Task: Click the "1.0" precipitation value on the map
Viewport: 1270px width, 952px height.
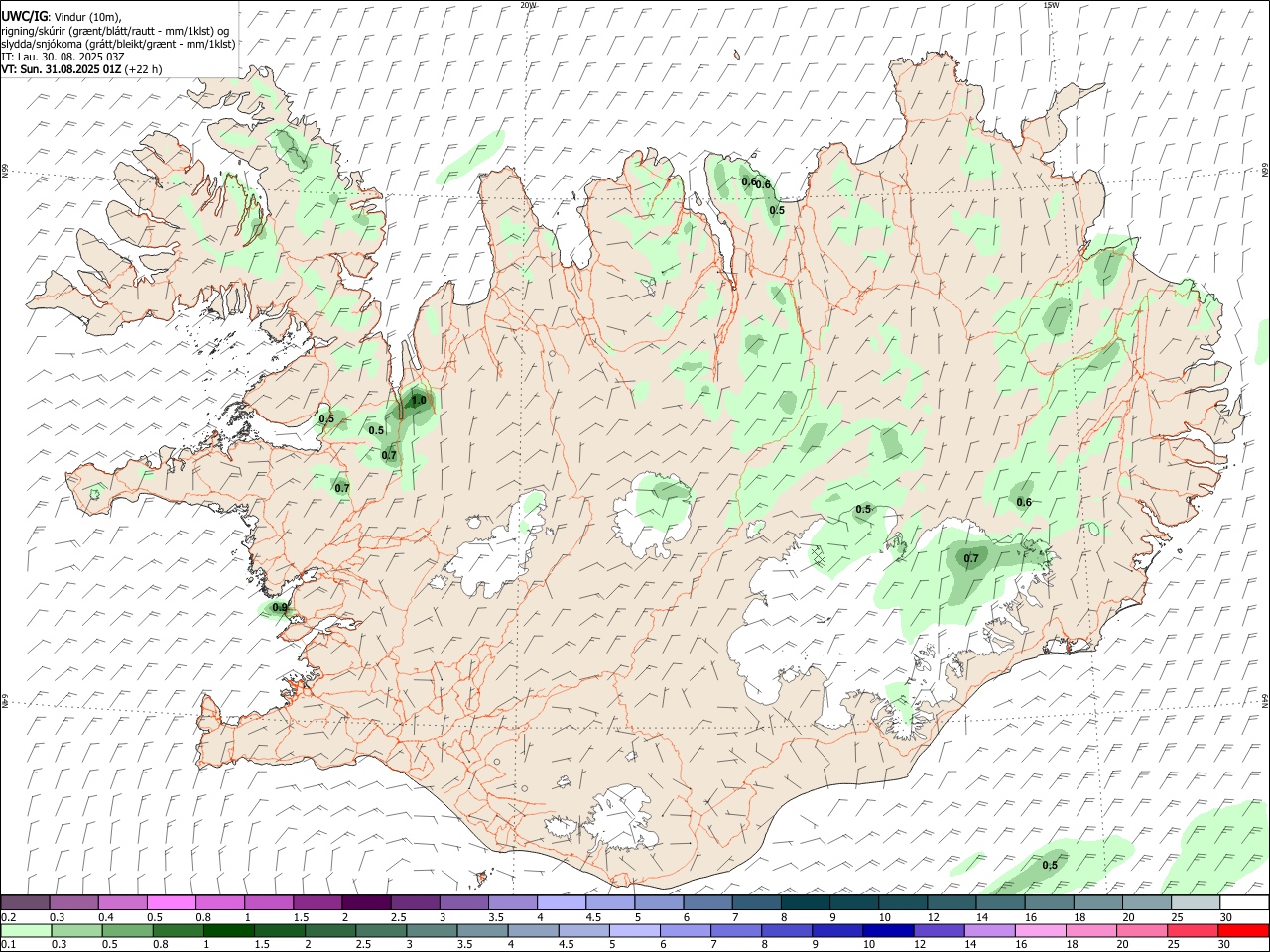Action: (x=419, y=401)
